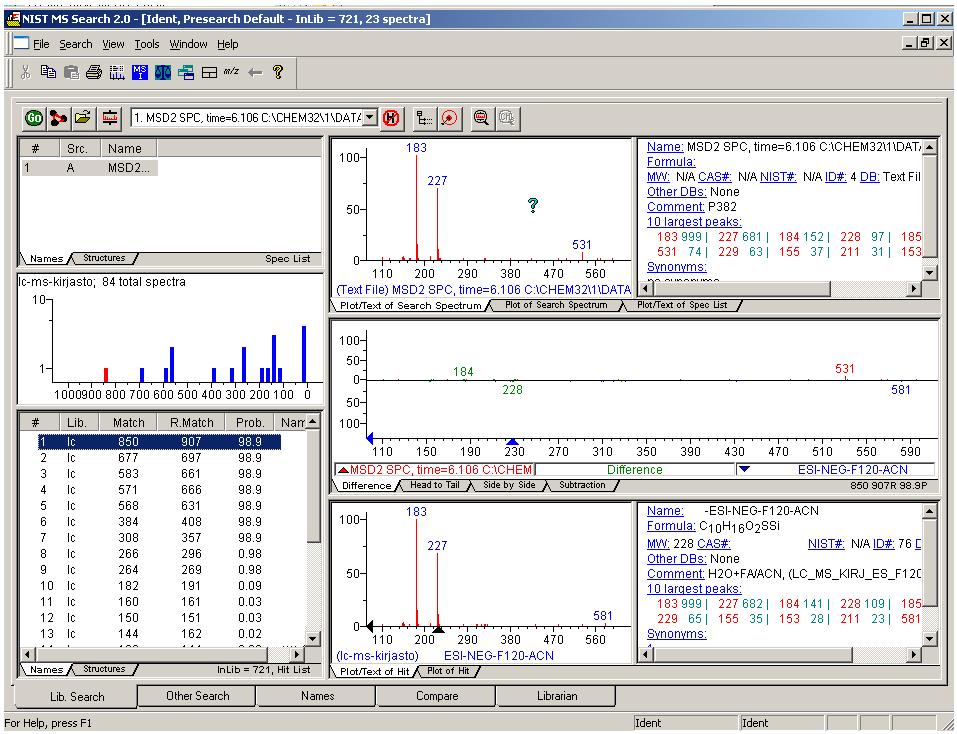Open the Search menu

click(x=76, y=44)
